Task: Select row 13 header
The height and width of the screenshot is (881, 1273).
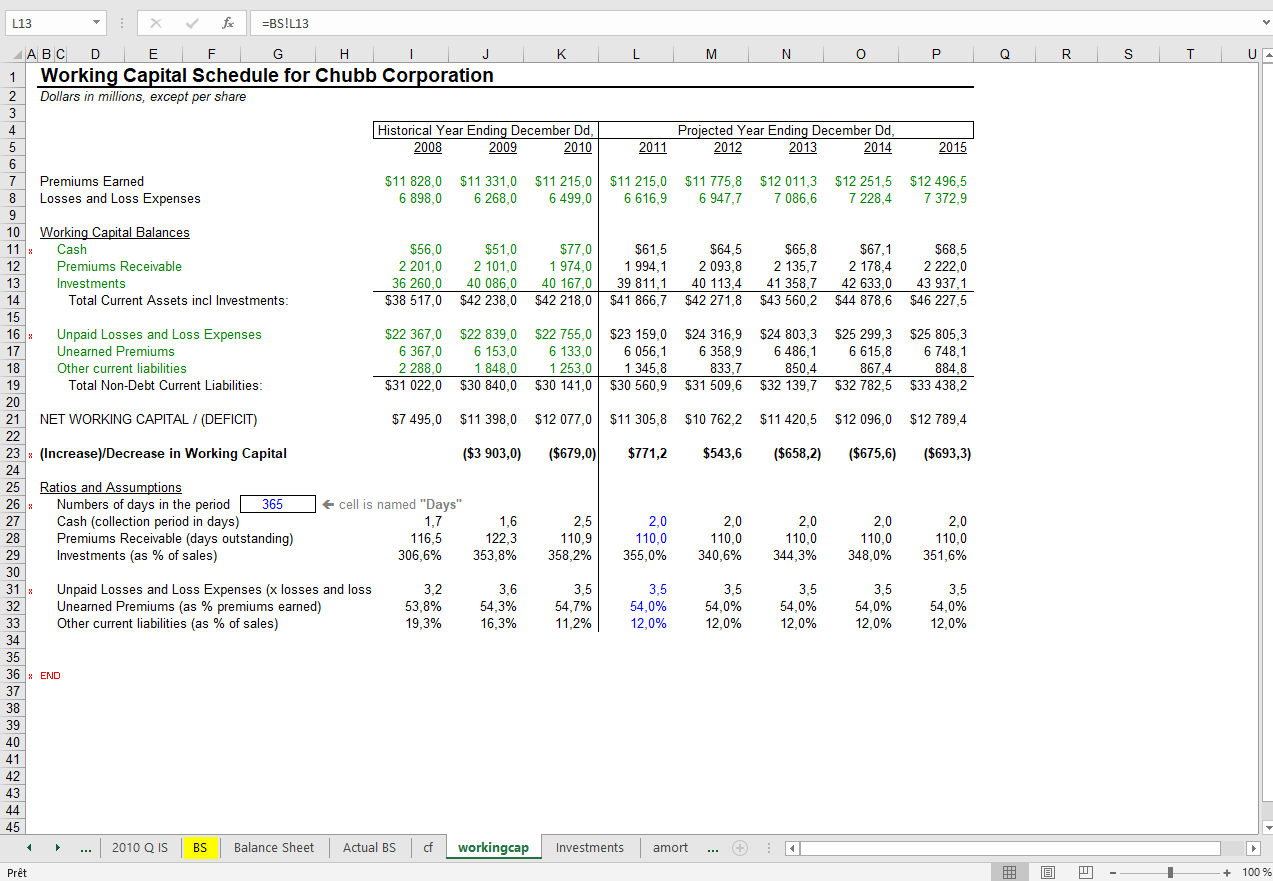Action: 13,283
